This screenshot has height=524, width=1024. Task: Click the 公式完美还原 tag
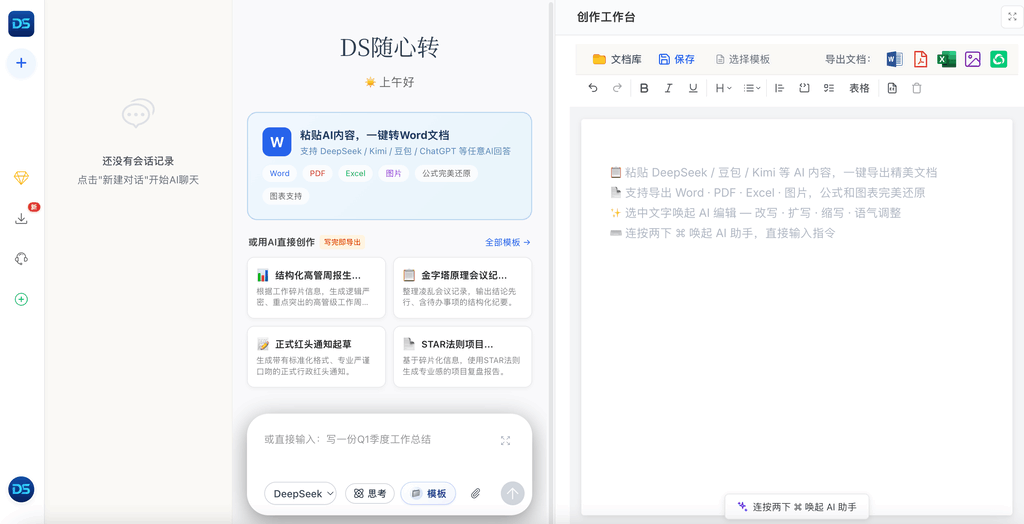(446, 174)
